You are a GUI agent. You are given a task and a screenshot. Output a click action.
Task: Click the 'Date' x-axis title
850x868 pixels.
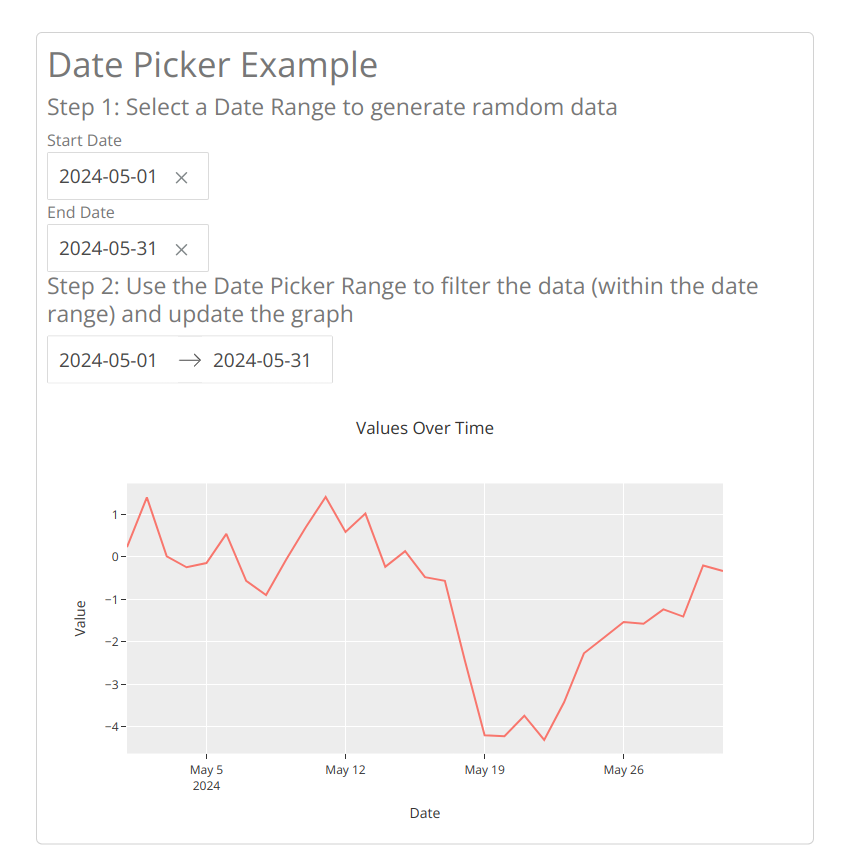(x=425, y=813)
